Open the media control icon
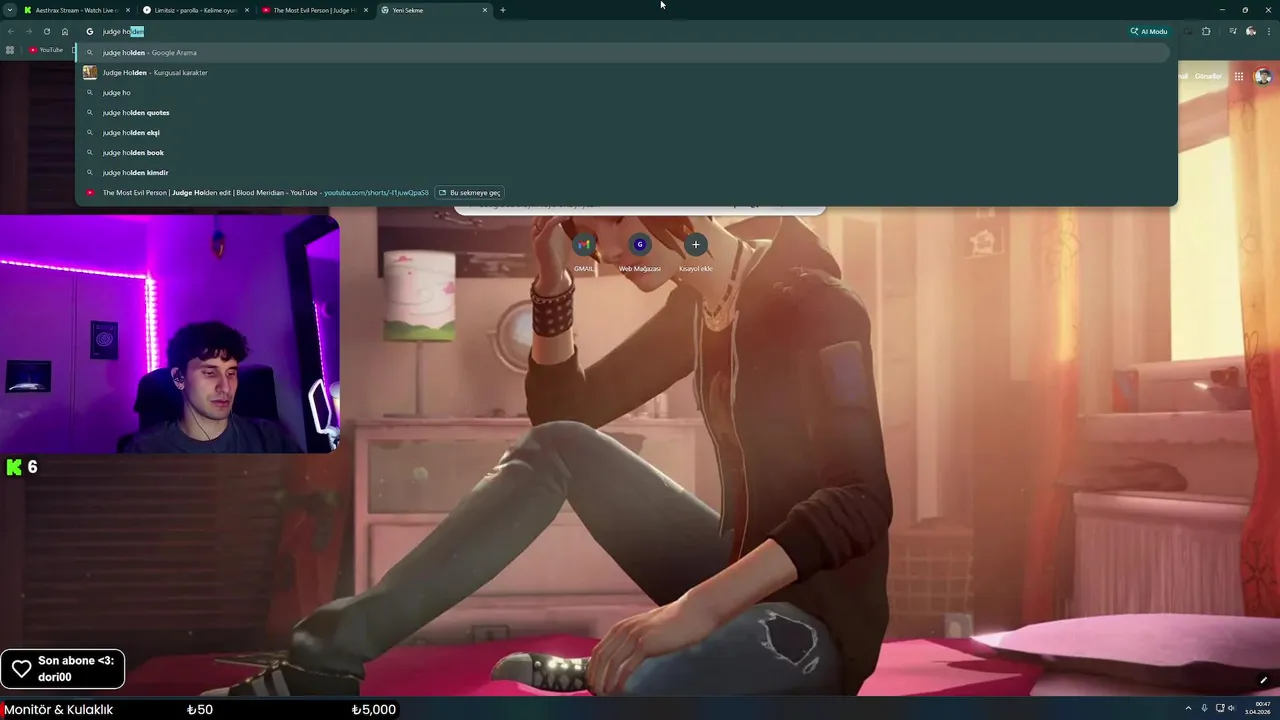Image resolution: width=1280 pixels, height=720 pixels. (1232, 31)
